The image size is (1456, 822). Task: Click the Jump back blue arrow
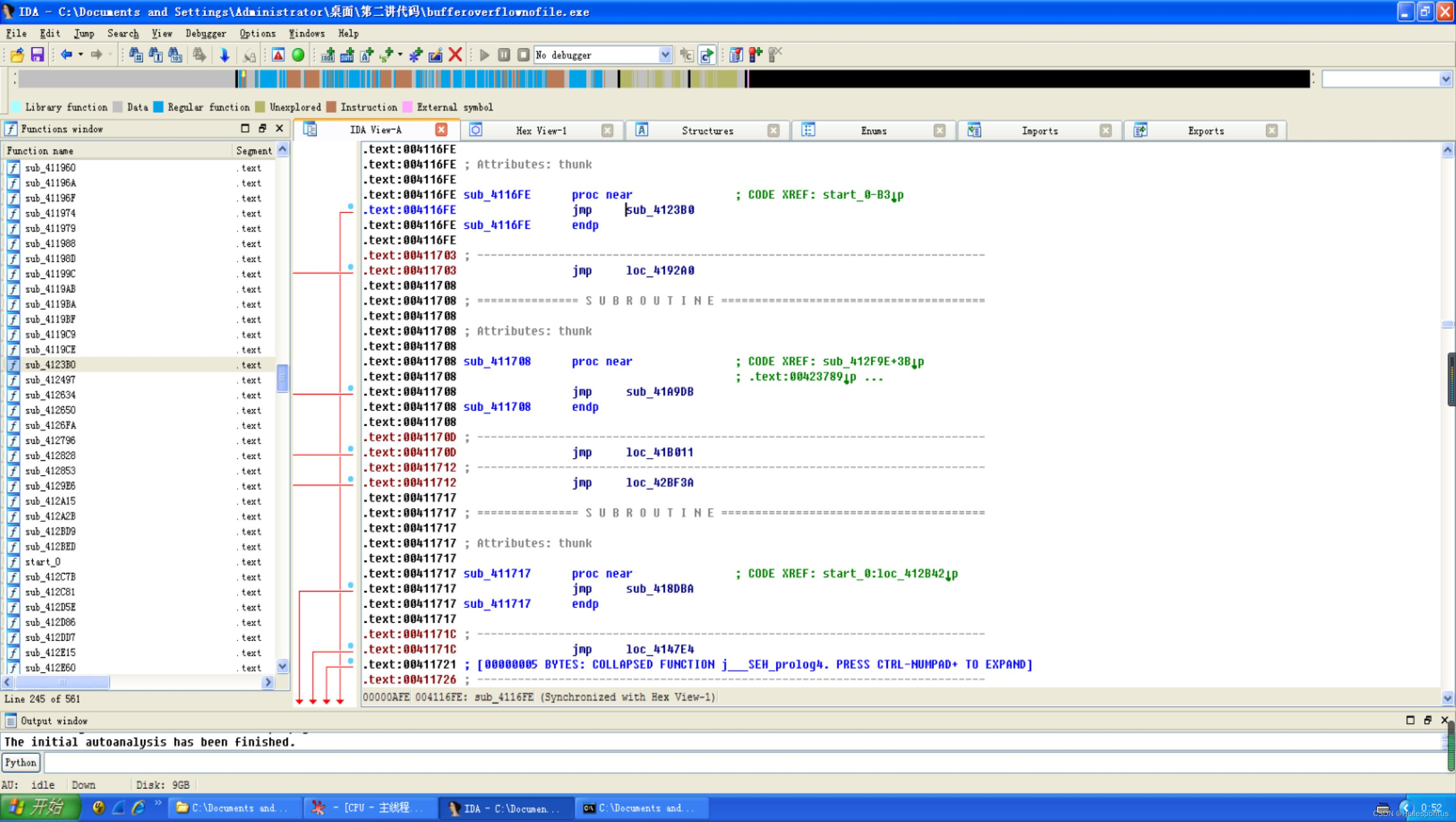click(66, 55)
